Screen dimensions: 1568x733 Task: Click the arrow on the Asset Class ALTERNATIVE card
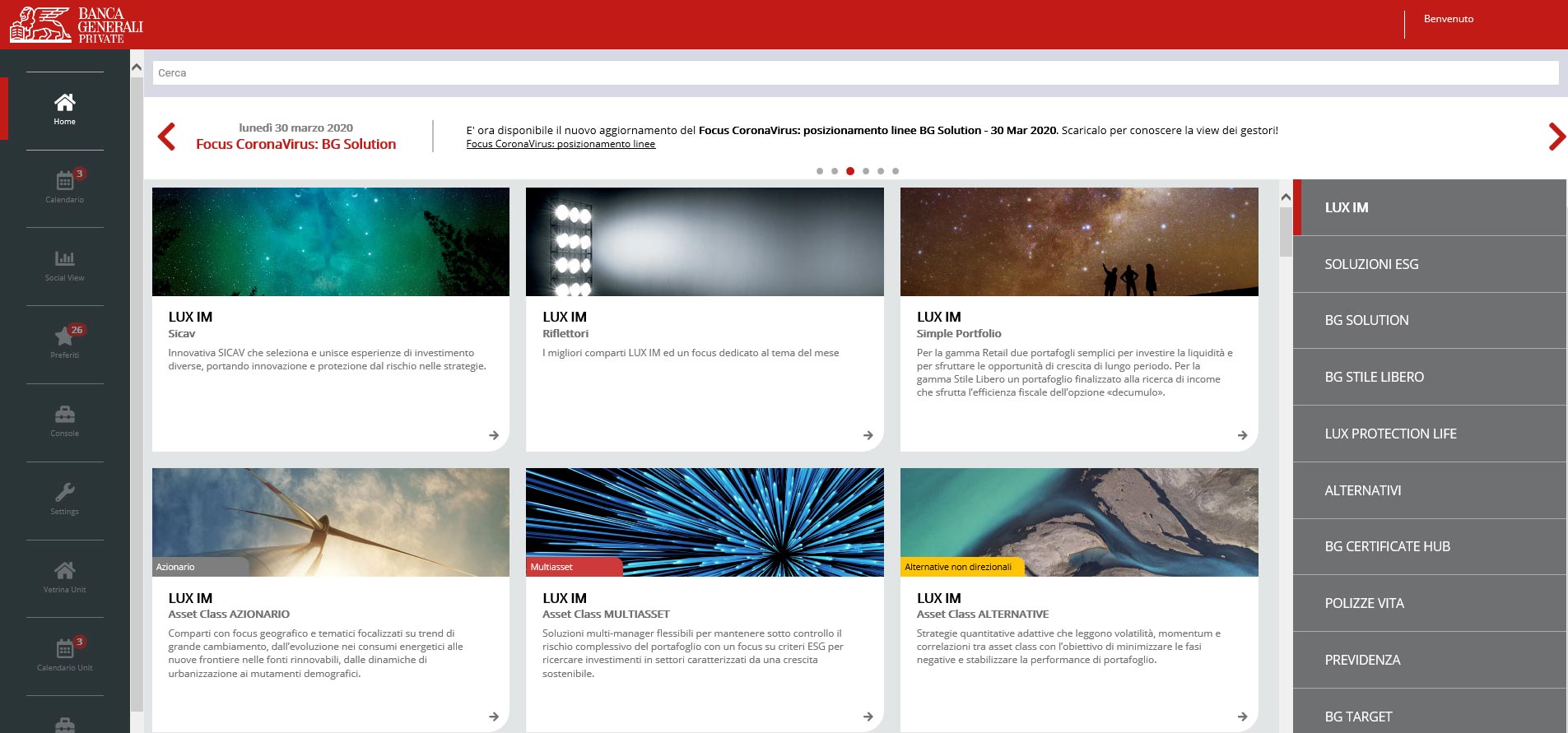(1243, 717)
